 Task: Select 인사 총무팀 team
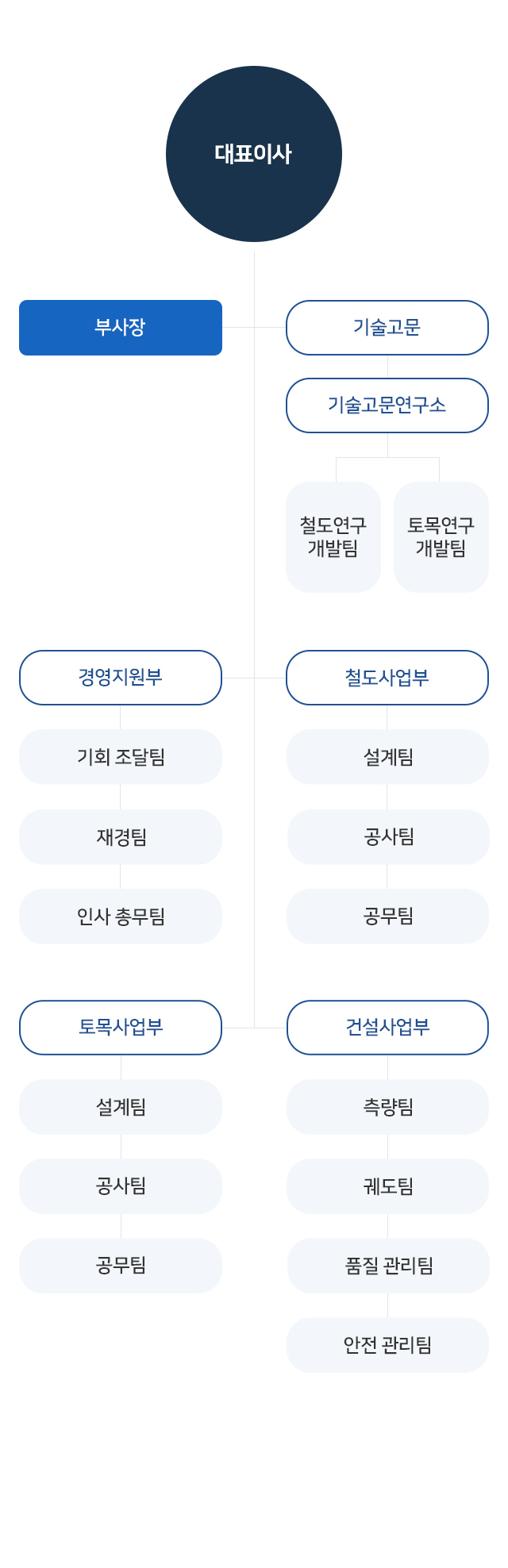(x=121, y=917)
